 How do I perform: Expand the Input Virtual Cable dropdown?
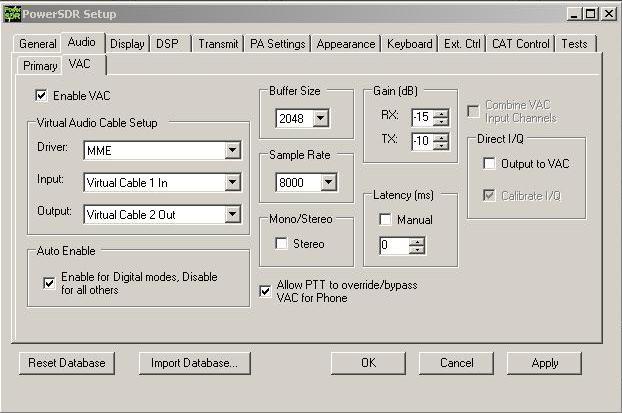233,182
